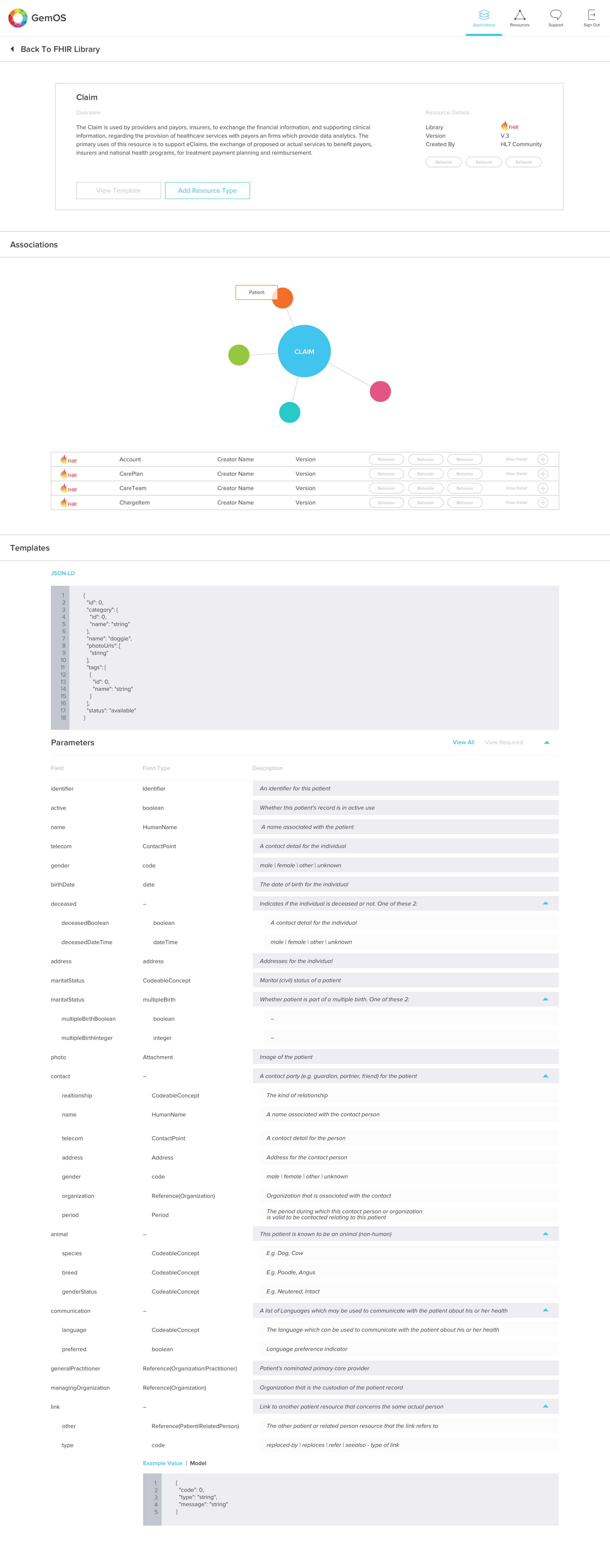610x1568 pixels.
Task: Click 'generalPractitioner' field row
Action: [x=305, y=1368]
